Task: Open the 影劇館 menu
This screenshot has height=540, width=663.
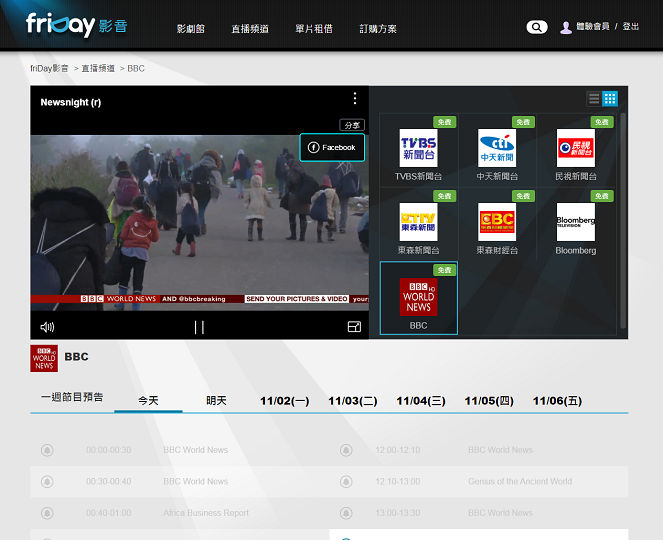Action: [191, 29]
